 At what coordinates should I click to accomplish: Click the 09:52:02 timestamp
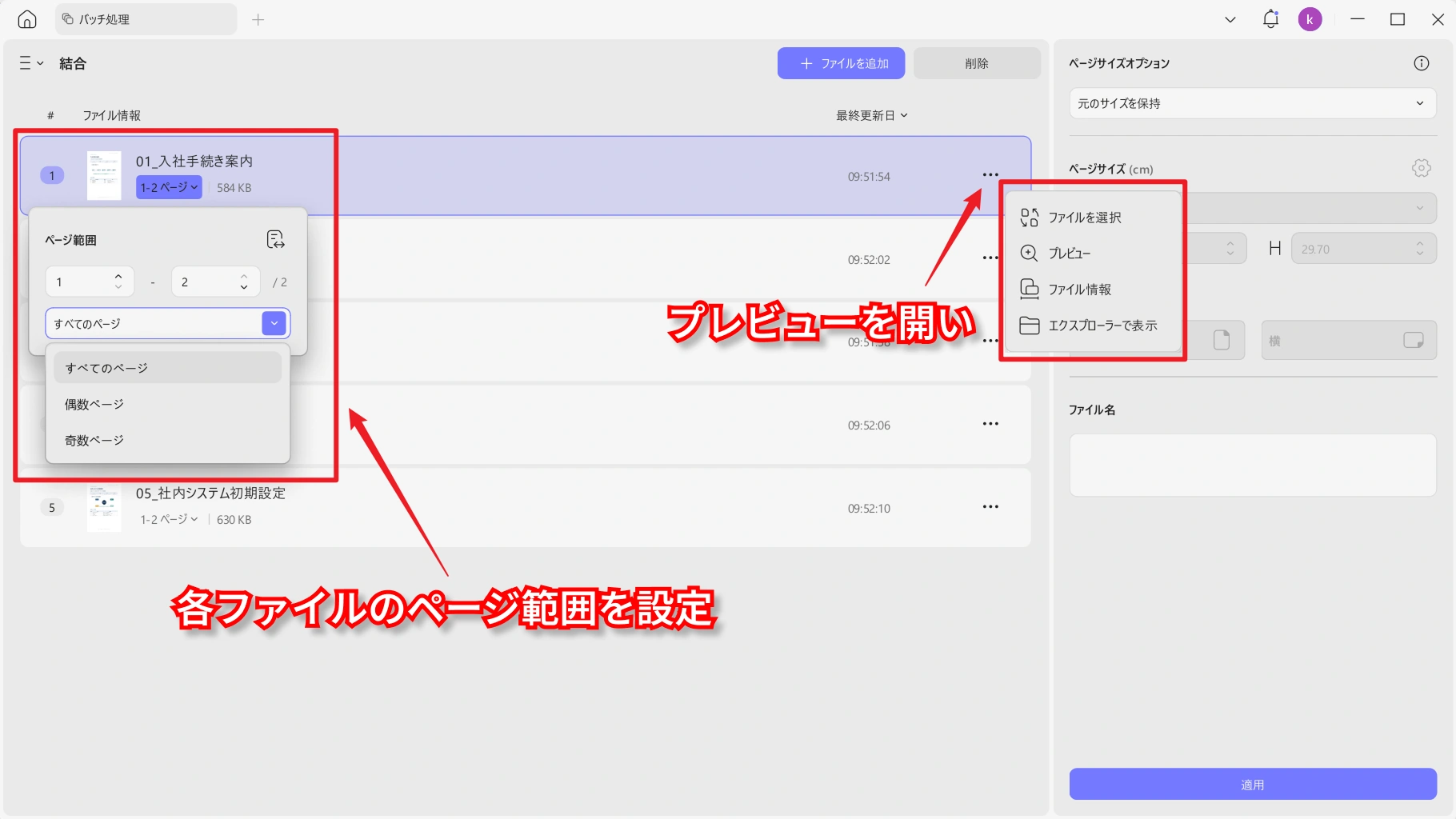coord(869,260)
